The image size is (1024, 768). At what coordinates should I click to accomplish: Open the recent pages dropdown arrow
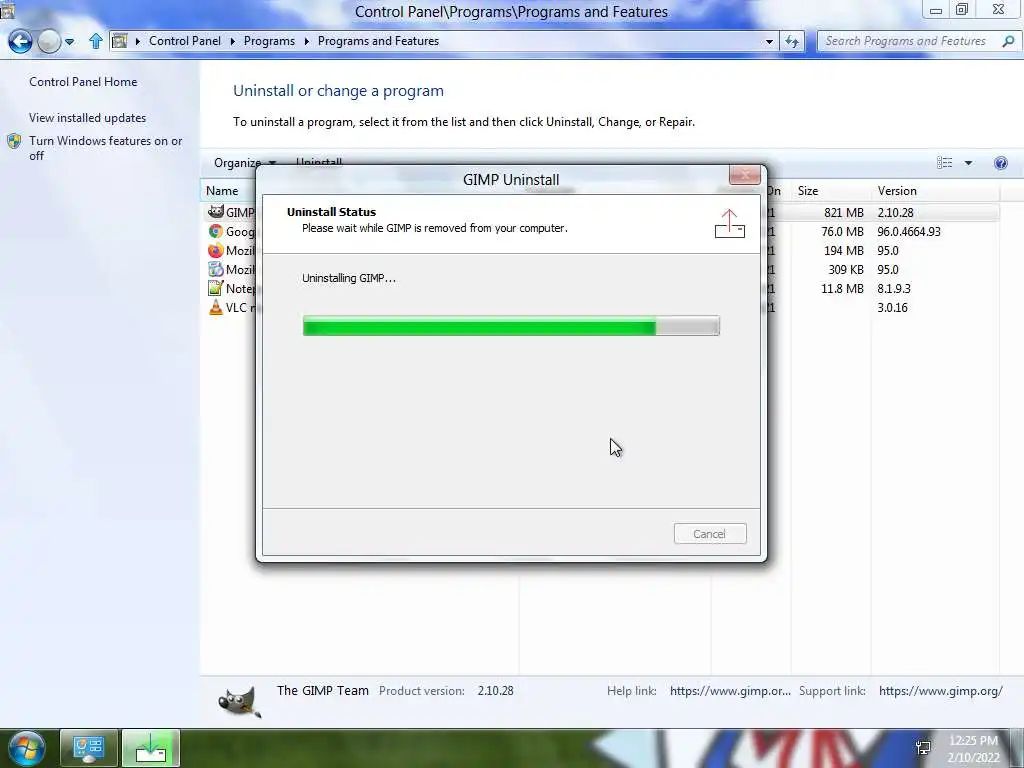coord(69,42)
